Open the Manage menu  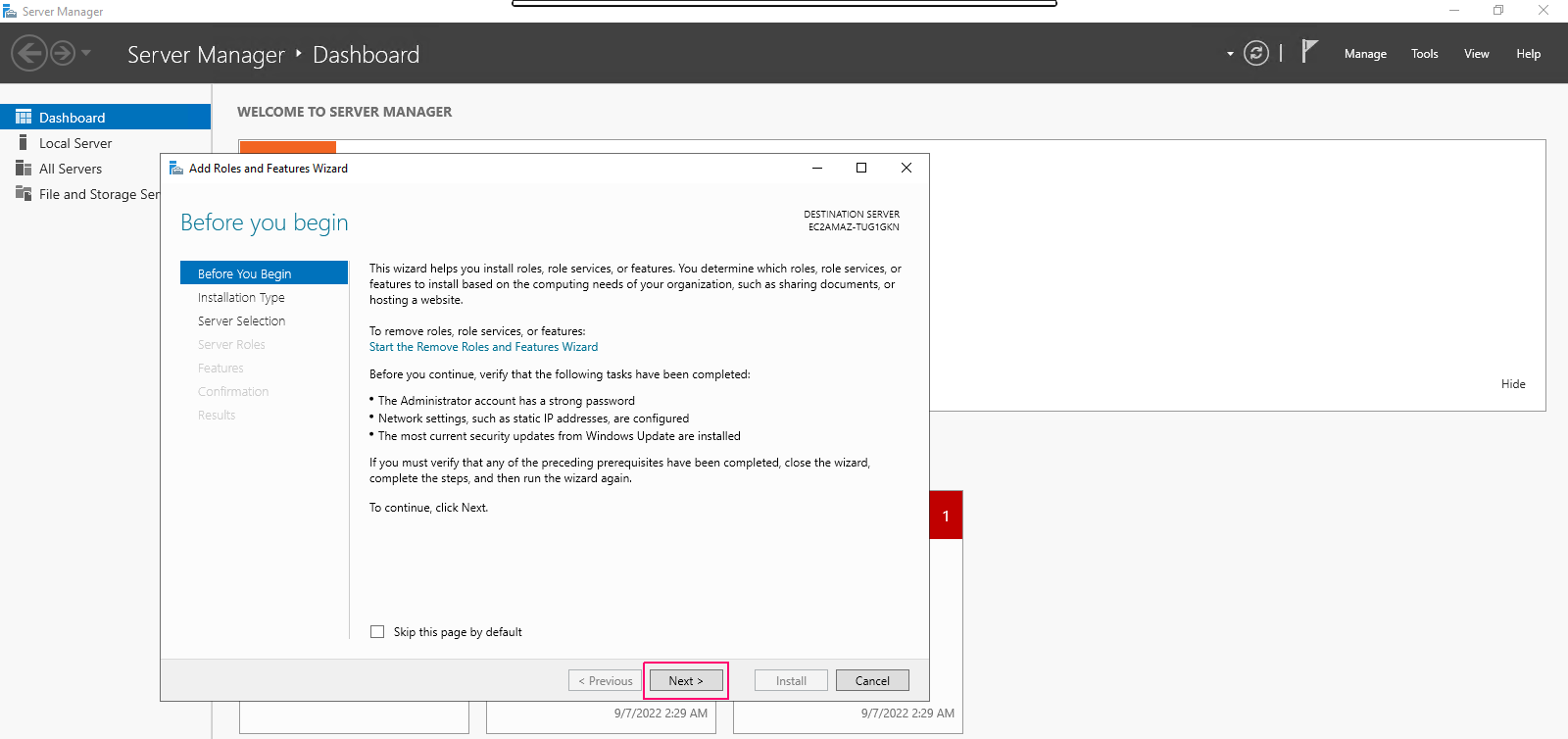point(1365,54)
